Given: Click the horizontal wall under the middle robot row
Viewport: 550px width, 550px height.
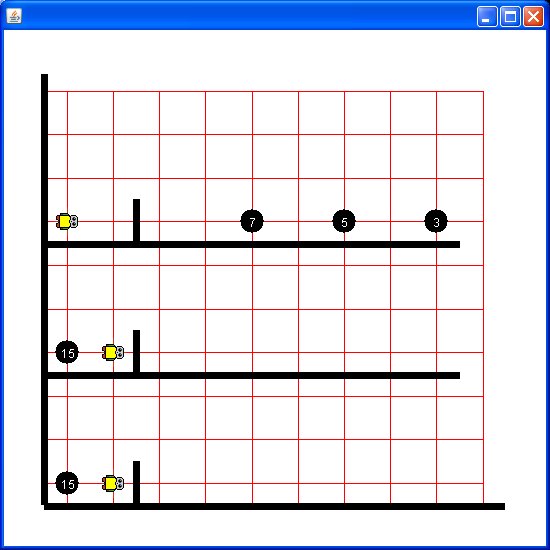Looking at the screenshot, I should click(254, 375).
